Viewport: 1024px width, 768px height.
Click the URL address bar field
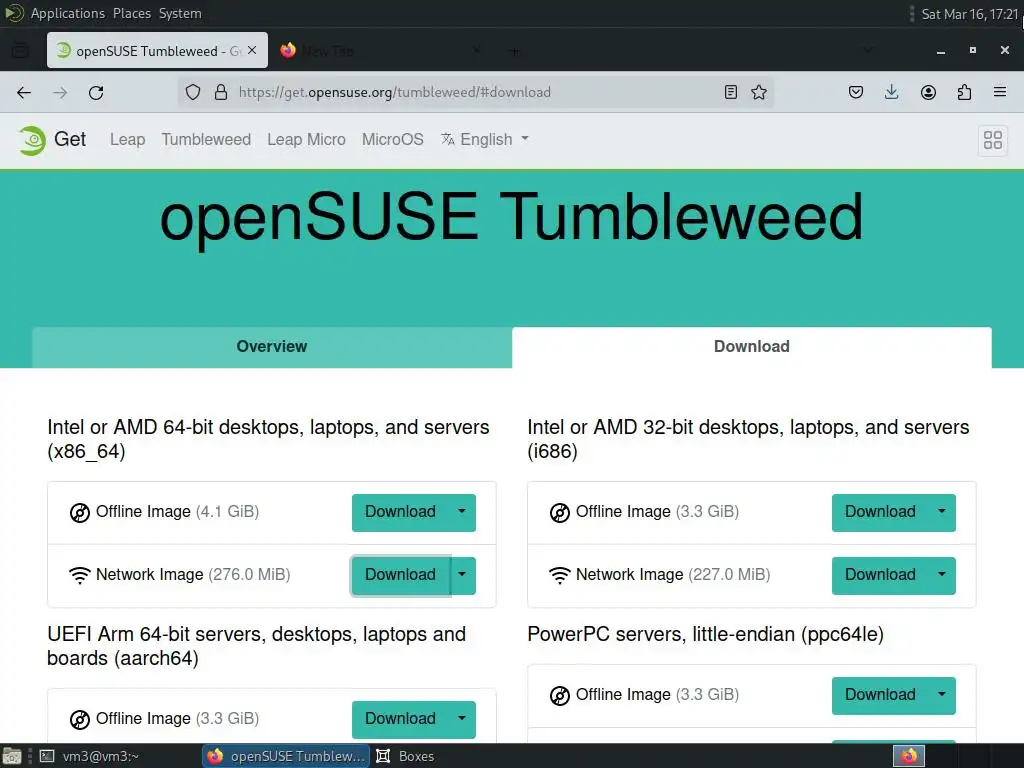[x=475, y=92]
